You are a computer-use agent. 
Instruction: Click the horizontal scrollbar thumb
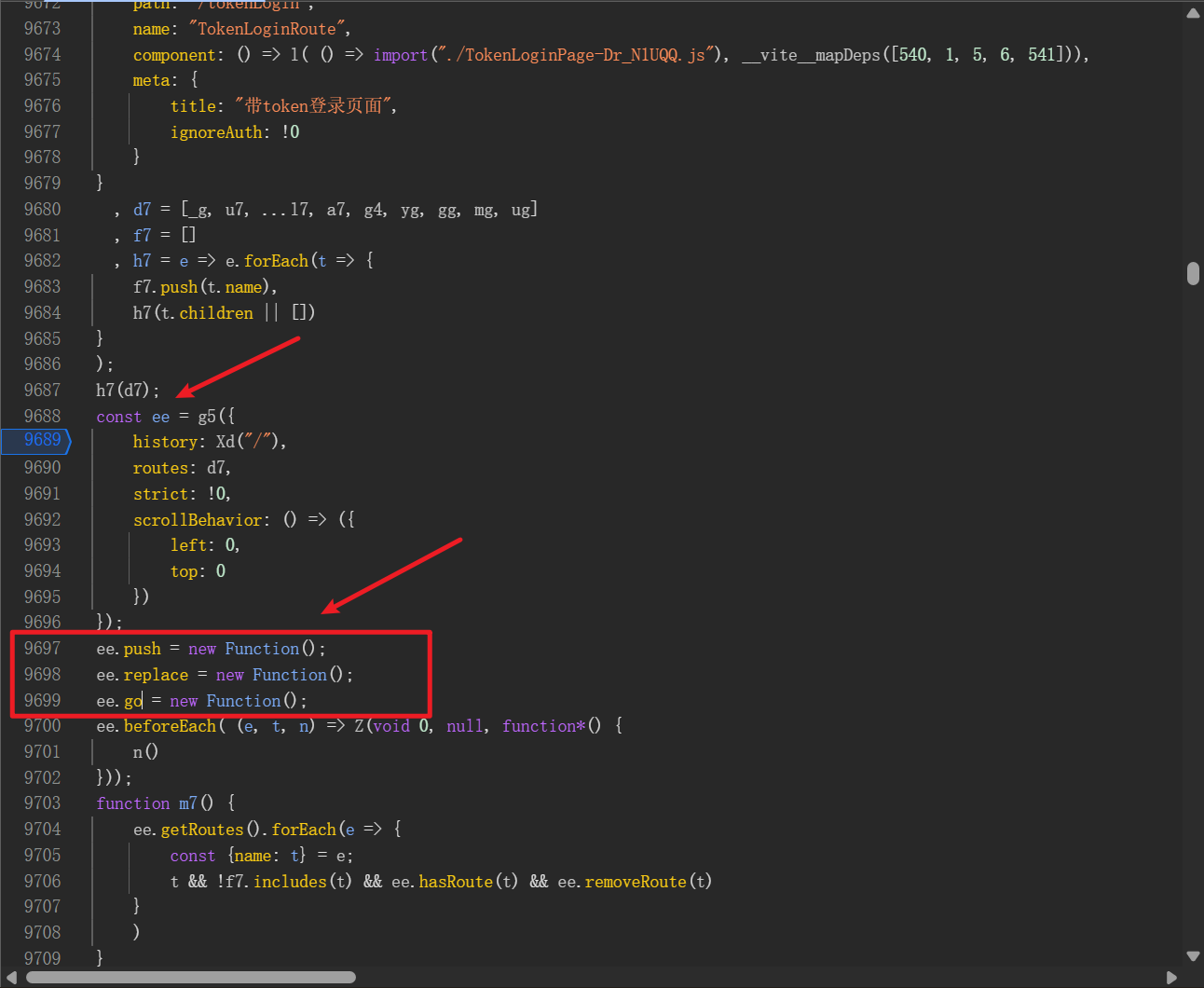point(190,977)
